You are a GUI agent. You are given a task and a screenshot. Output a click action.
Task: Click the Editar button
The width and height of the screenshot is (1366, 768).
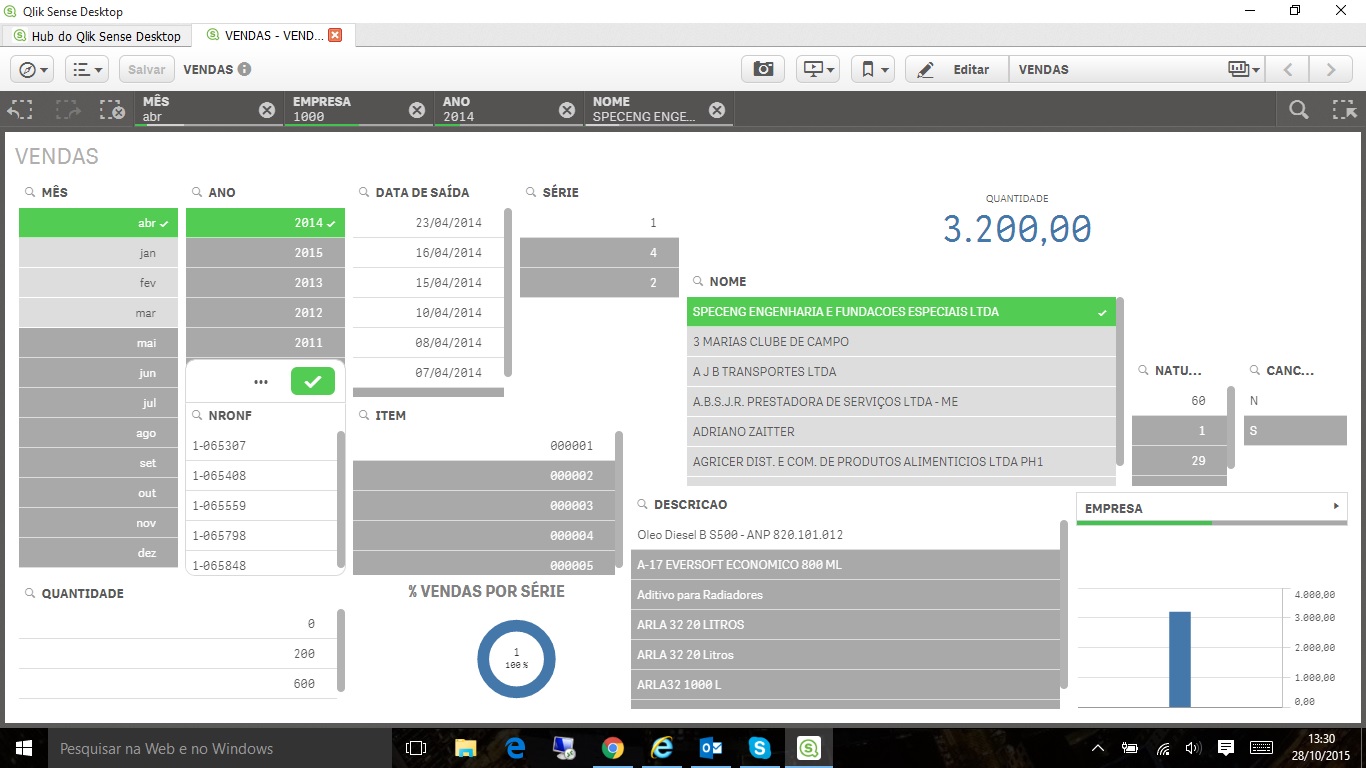click(957, 69)
